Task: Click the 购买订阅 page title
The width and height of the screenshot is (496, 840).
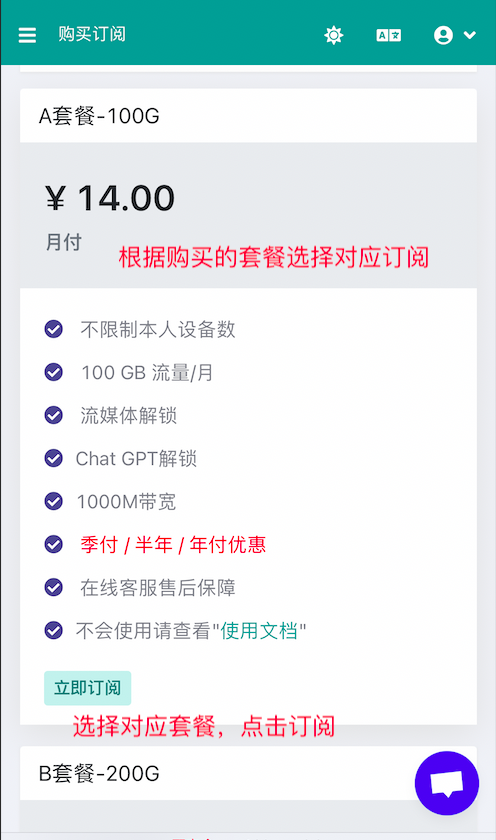Action: coord(92,34)
